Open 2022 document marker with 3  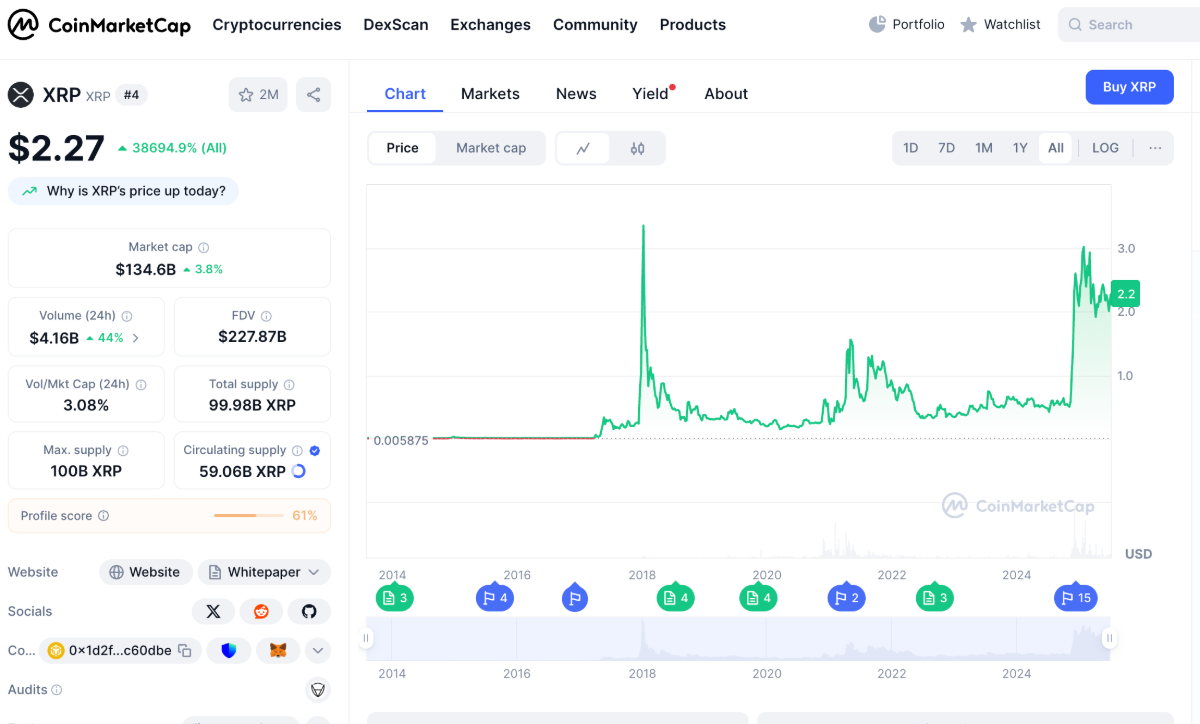(x=934, y=598)
